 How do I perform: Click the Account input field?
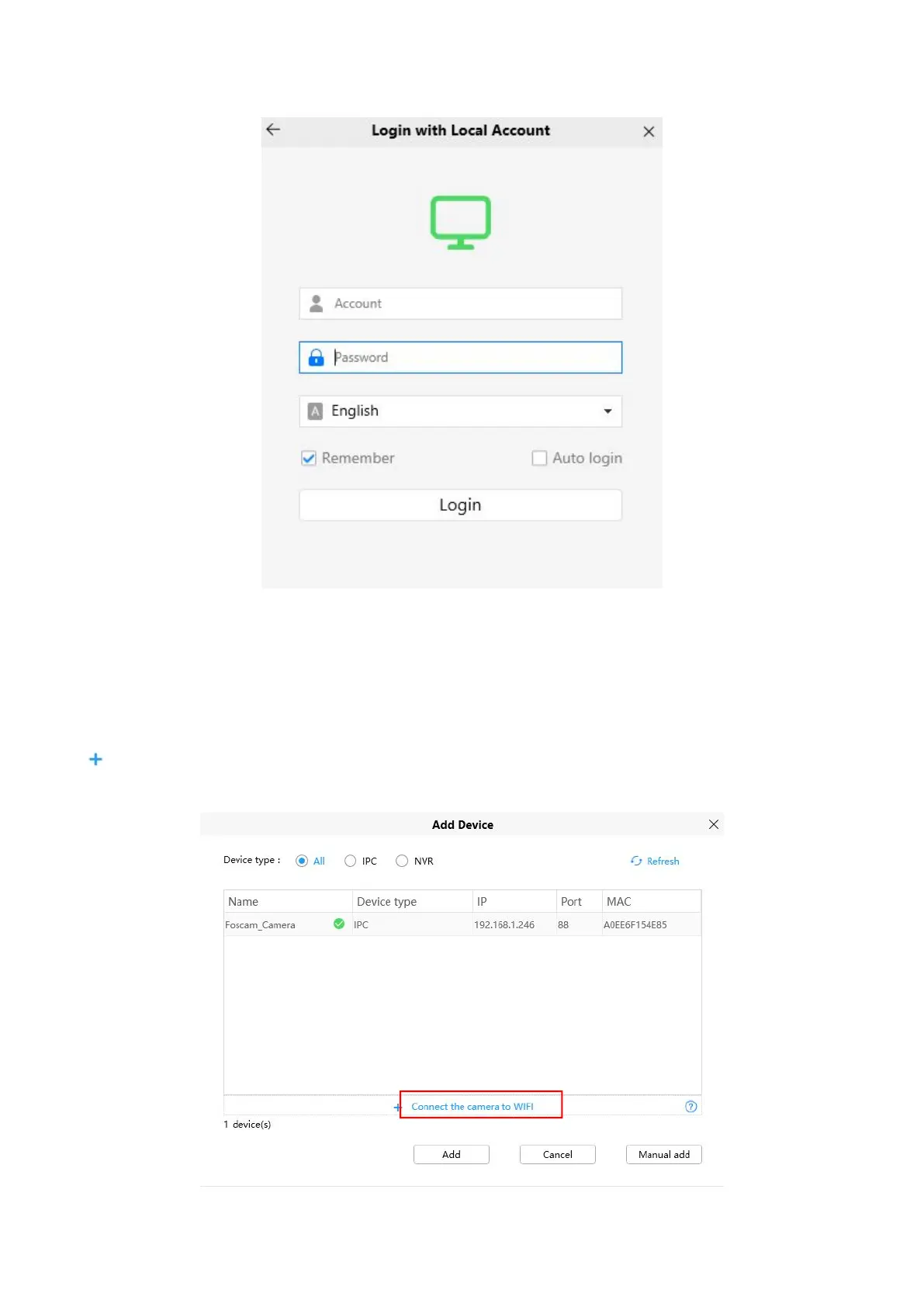tap(461, 303)
